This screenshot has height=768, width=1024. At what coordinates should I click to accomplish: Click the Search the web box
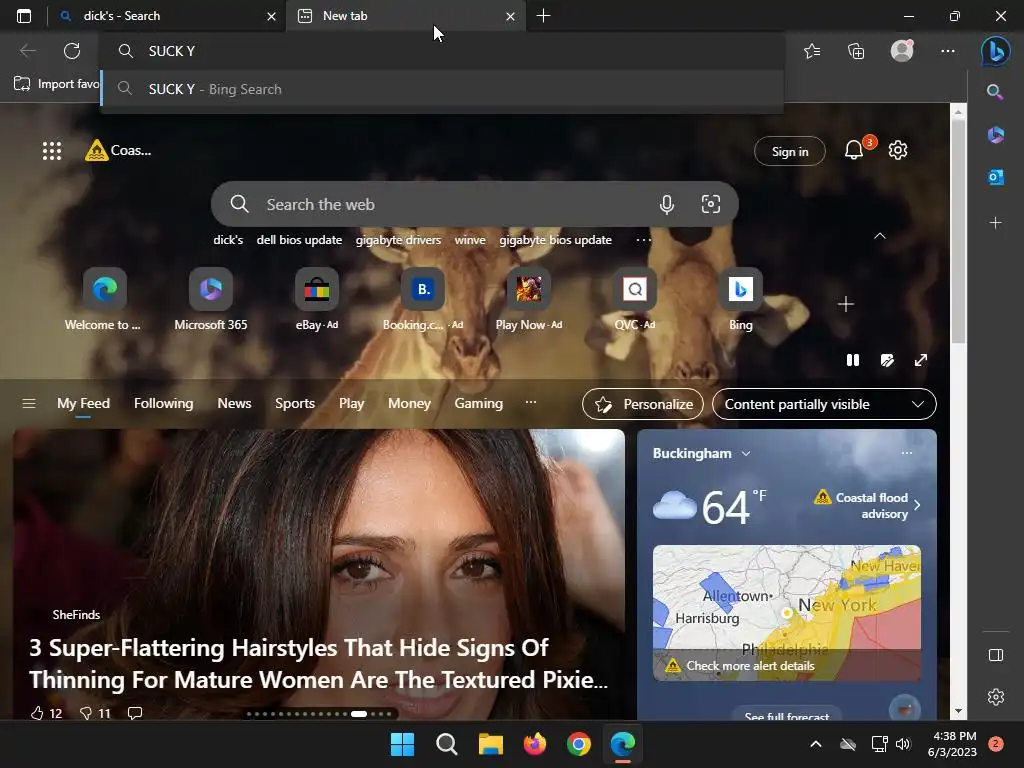pyautogui.click(x=475, y=204)
